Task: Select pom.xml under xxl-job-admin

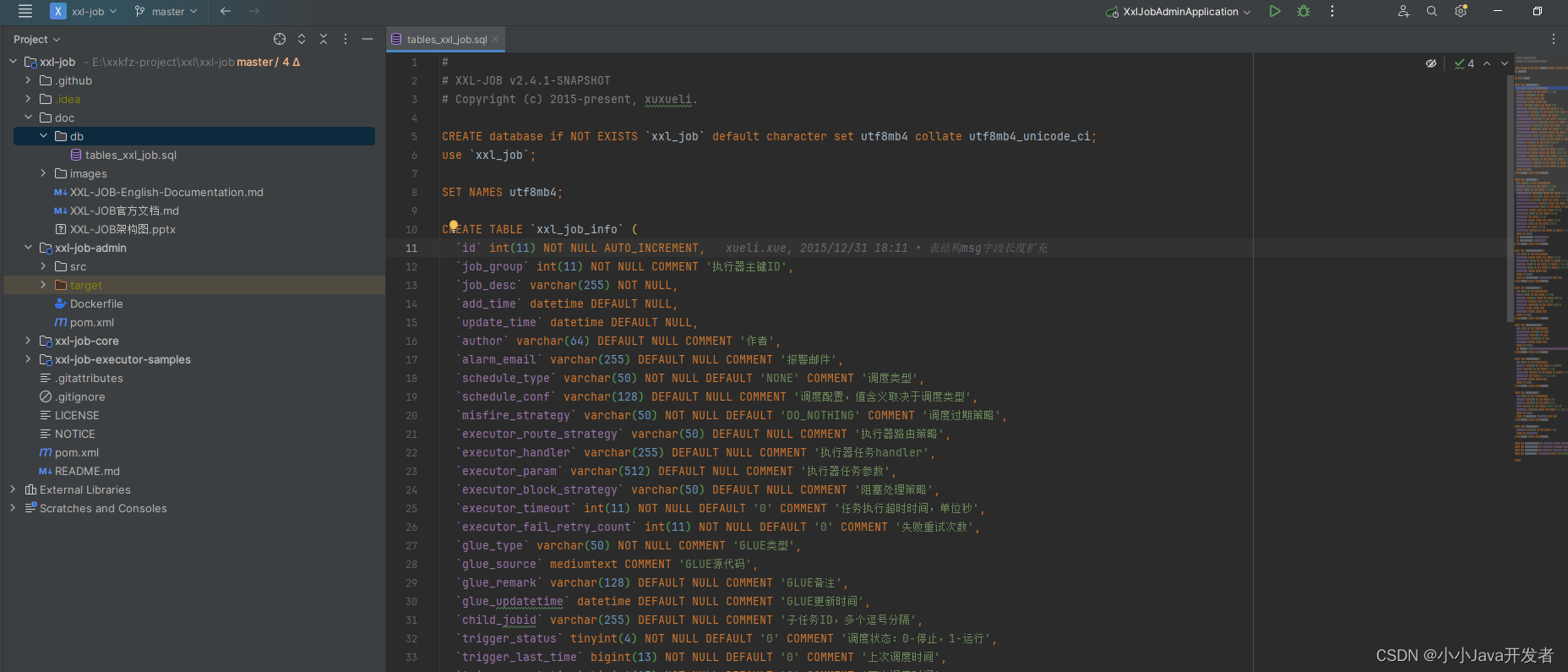Action: click(x=84, y=322)
